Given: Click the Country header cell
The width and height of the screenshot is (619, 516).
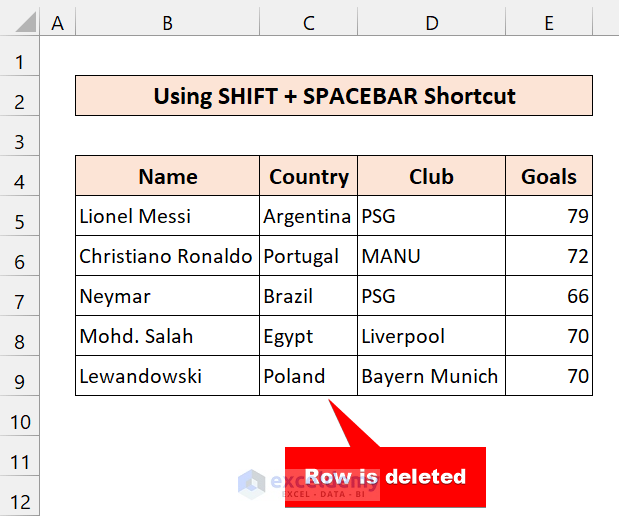Looking at the screenshot, I should (x=308, y=177).
